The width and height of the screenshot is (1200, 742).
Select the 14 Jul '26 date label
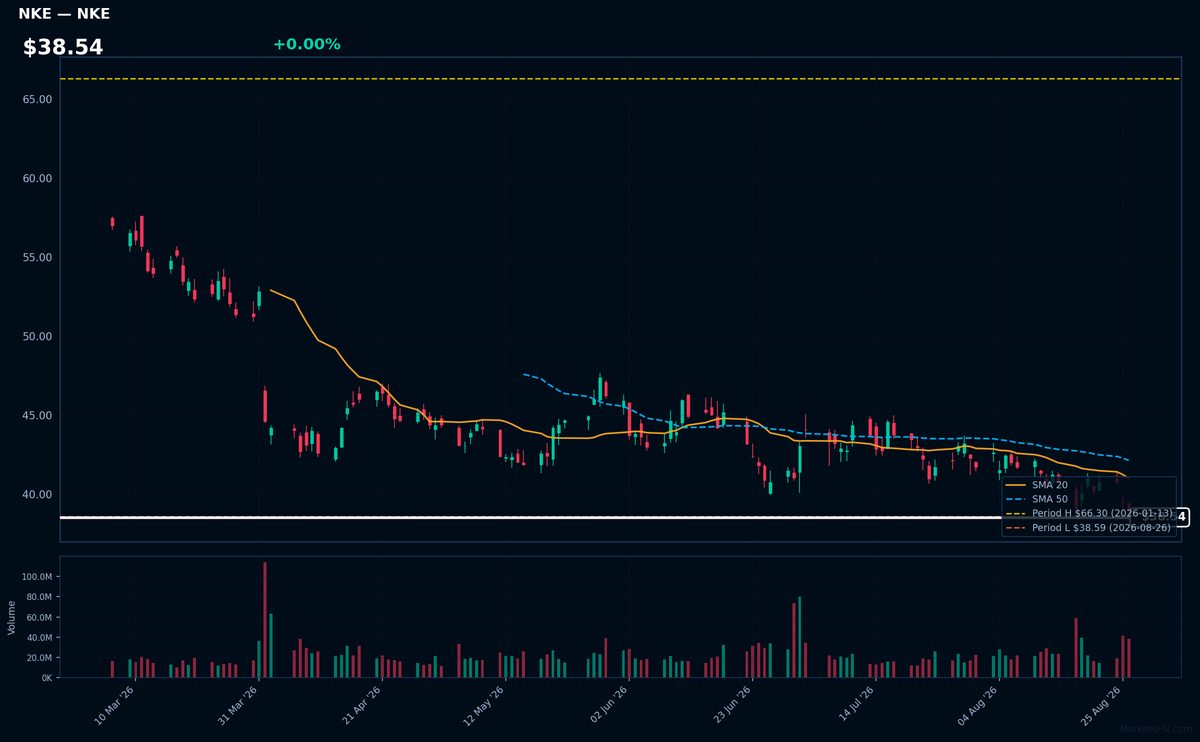[x=855, y=706]
